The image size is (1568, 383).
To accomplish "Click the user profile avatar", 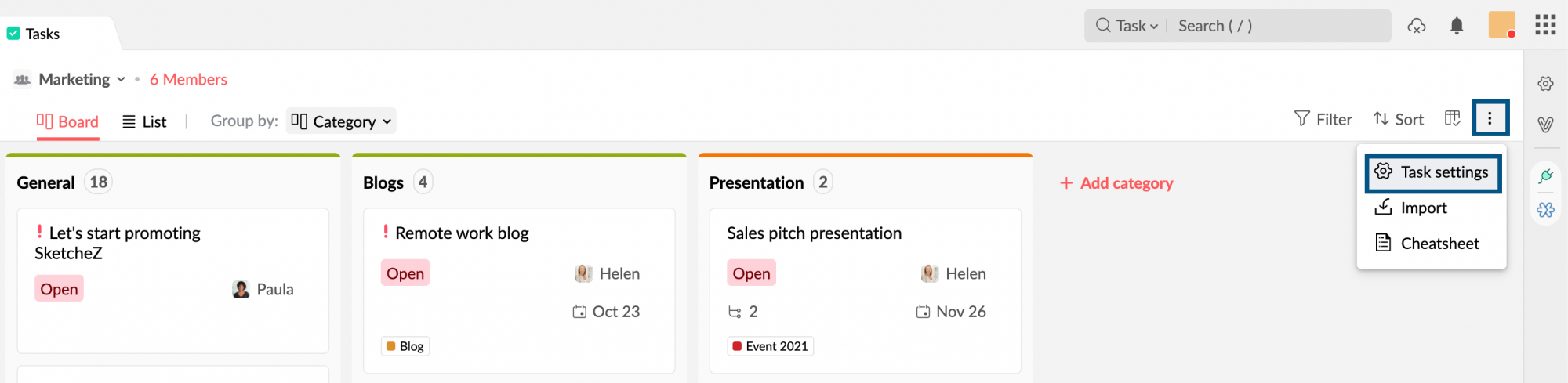I will coord(1501,25).
